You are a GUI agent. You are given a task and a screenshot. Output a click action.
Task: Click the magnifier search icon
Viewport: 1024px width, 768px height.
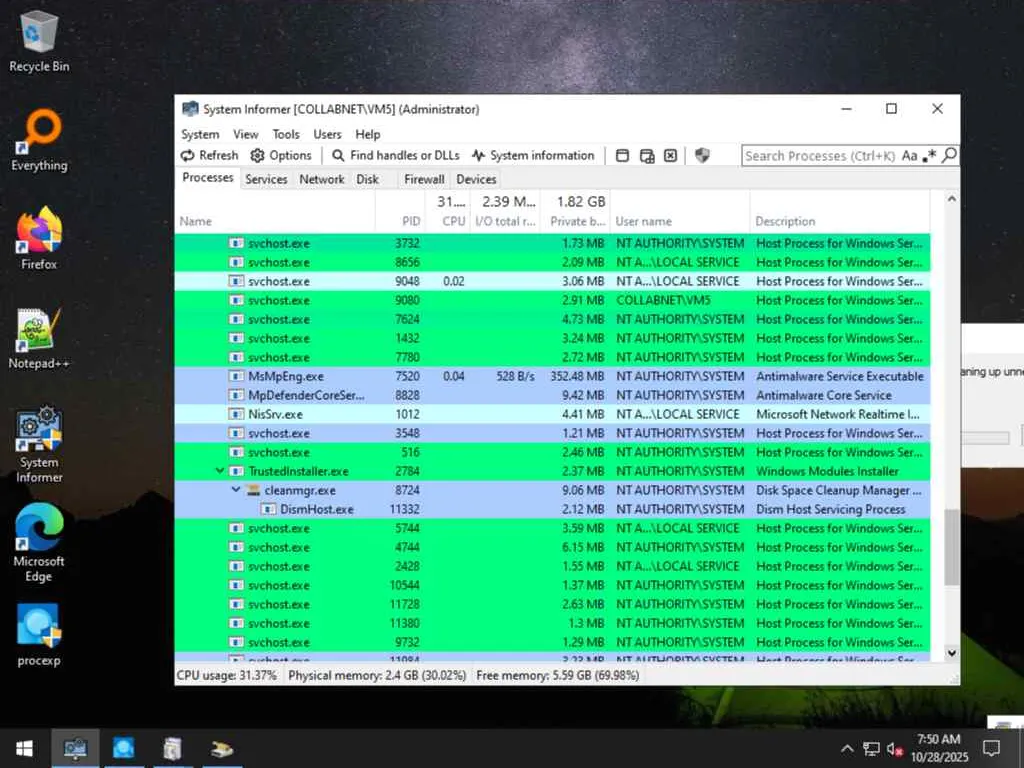point(950,155)
